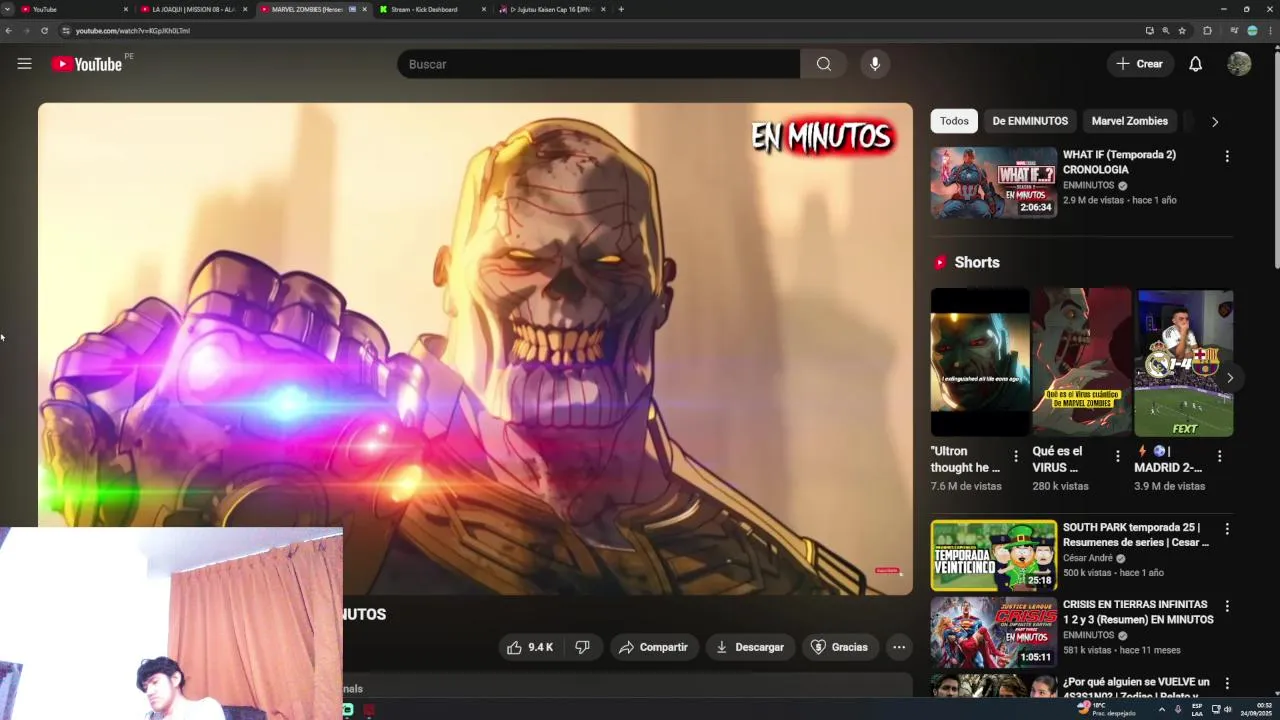The image size is (1280, 720).
Task: Open options for WHAT IF Temporada 2 video
Action: [1227, 156]
